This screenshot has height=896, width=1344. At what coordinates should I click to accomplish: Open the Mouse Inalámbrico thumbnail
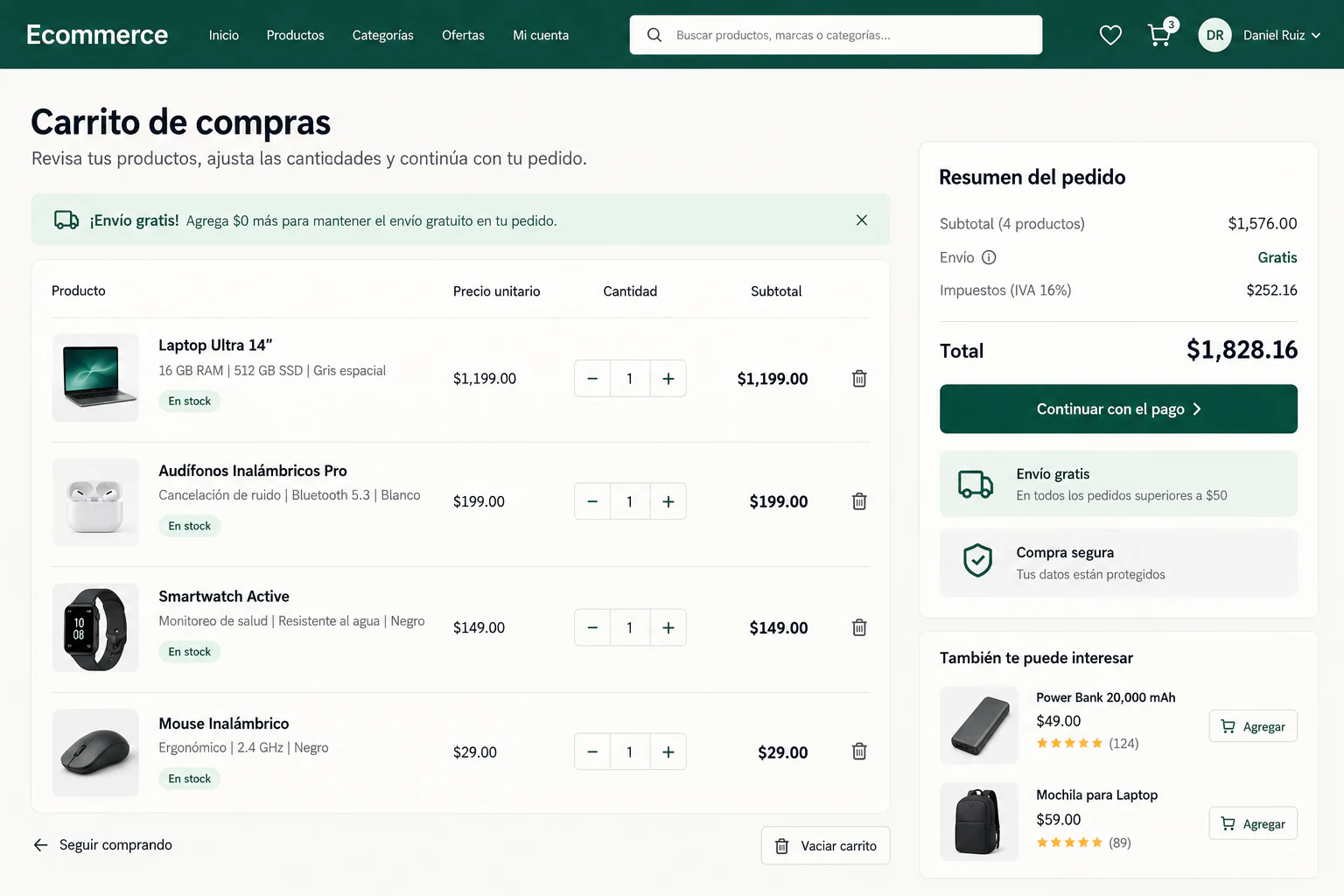[x=95, y=752]
